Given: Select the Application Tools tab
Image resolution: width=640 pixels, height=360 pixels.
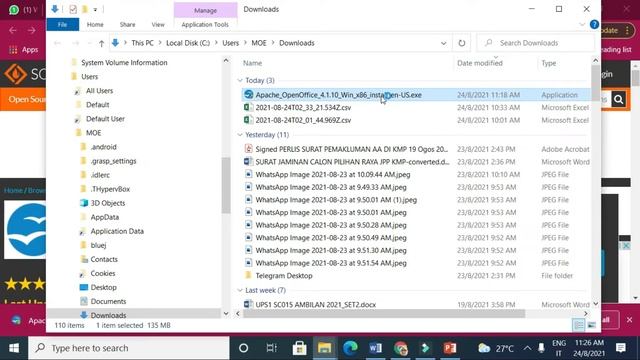Looking at the screenshot, I should pyautogui.click(x=205, y=24).
